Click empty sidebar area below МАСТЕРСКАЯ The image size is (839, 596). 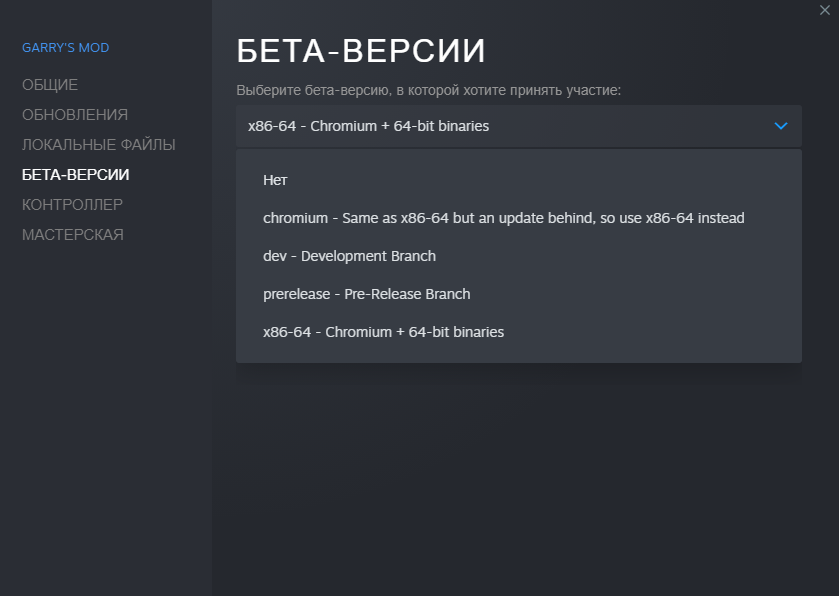click(x=105, y=420)
